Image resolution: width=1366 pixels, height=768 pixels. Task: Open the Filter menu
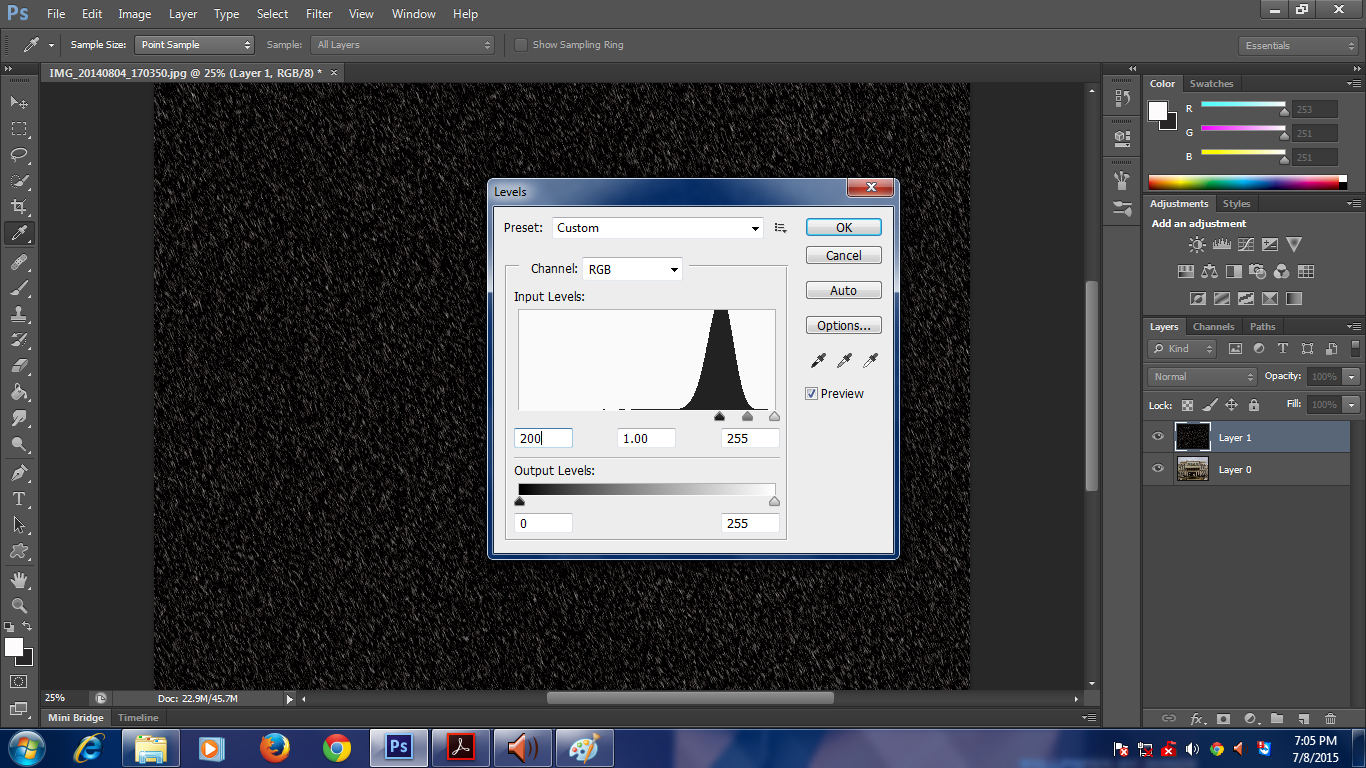click(x=319, y=14)
